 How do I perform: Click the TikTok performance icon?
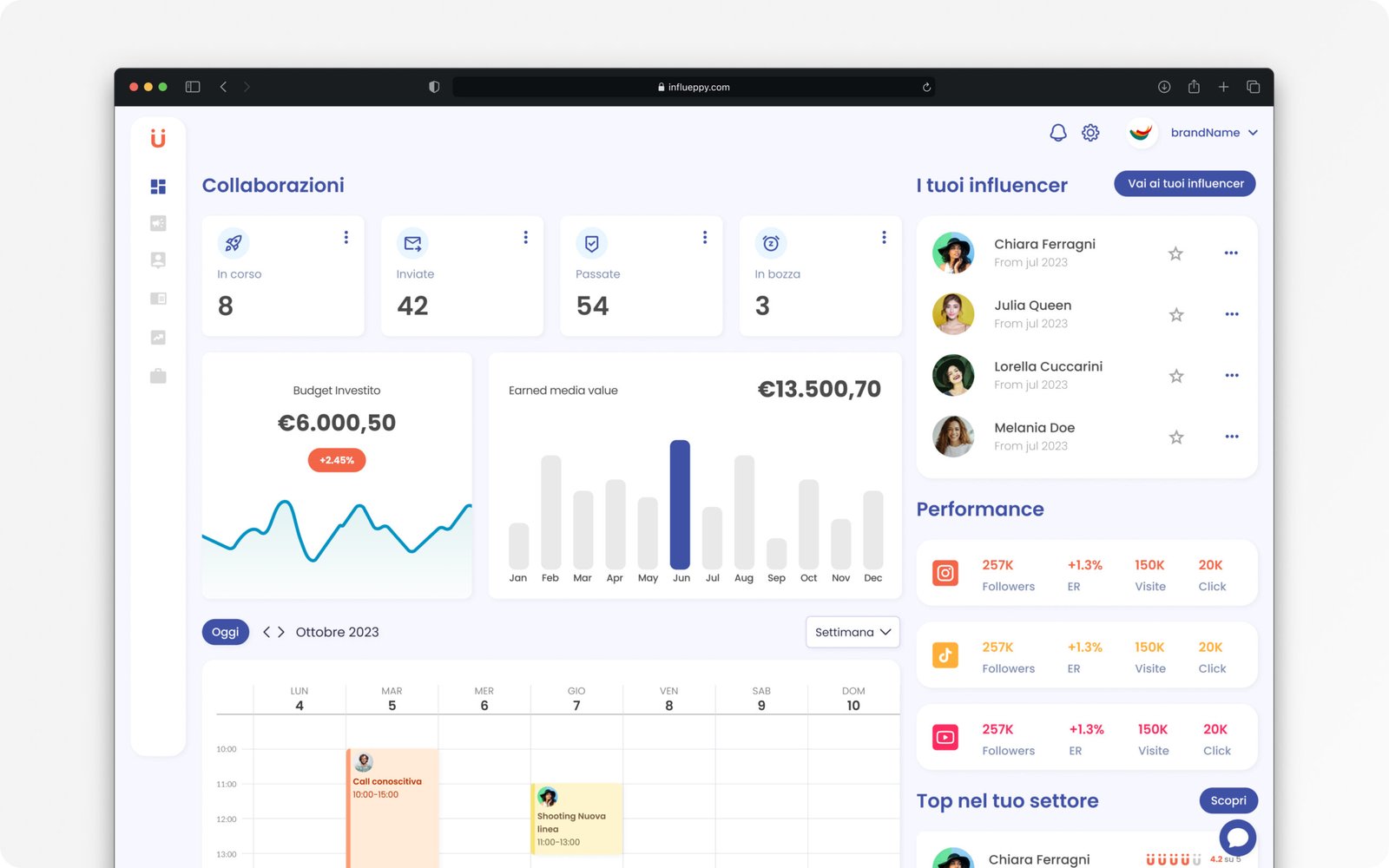click(945, 655)
